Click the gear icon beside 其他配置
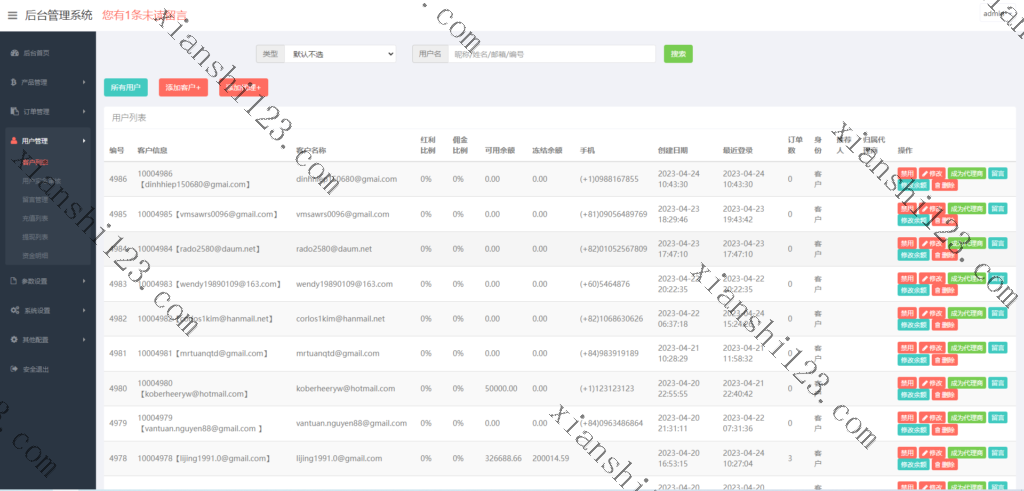Screen dimensions: 1024x491 [14, 340]
